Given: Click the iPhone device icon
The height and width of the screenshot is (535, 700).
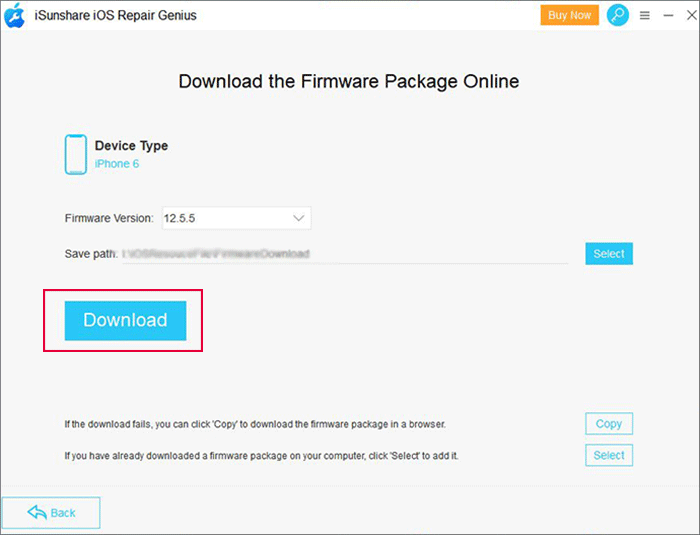Looking at the screenshot, I should point(76,155).
